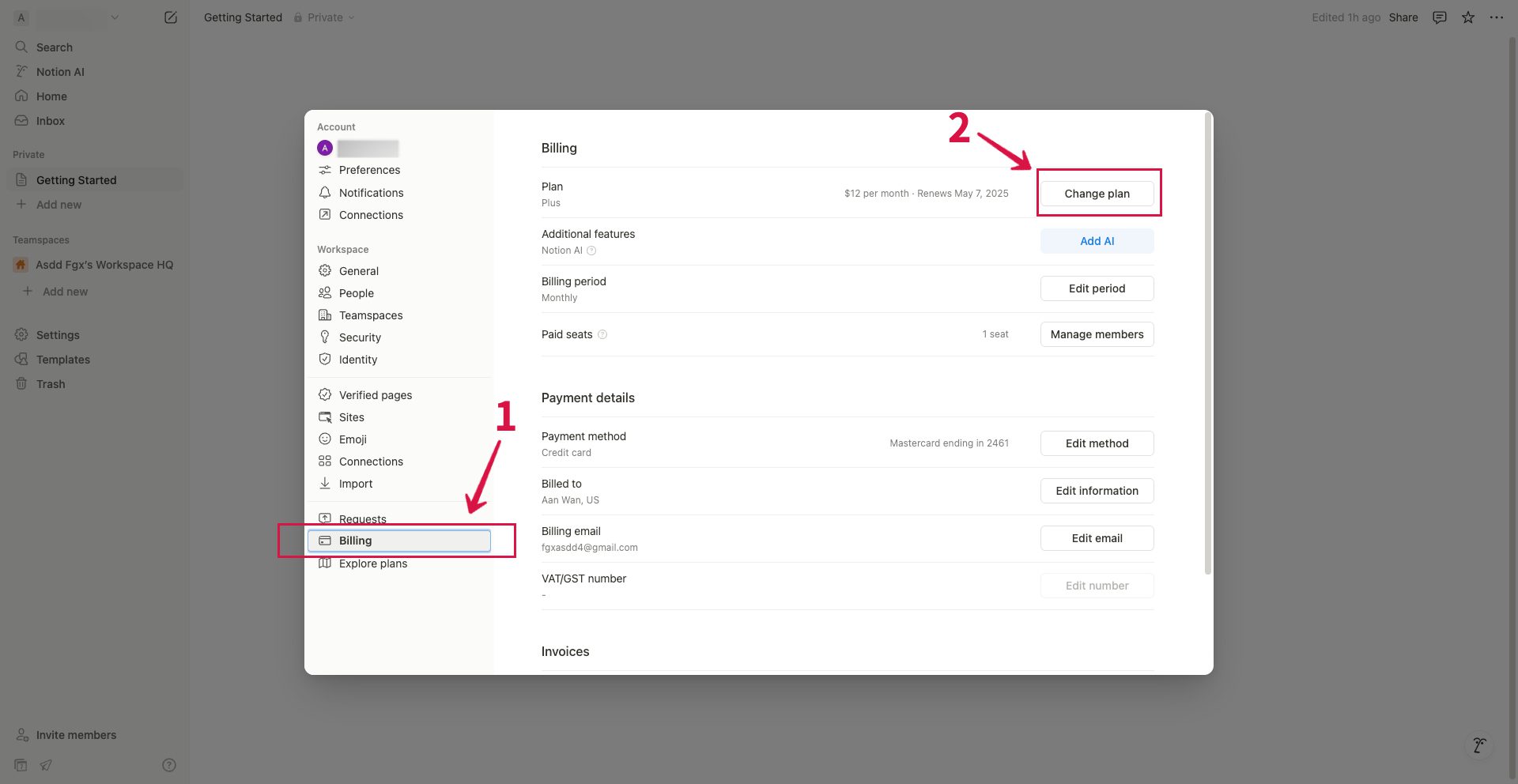Image resolution: width=1518 pixels, height=784 pixels.
Task: Click the paper plane icon in the sidebar footer
Action: point(46,765)
